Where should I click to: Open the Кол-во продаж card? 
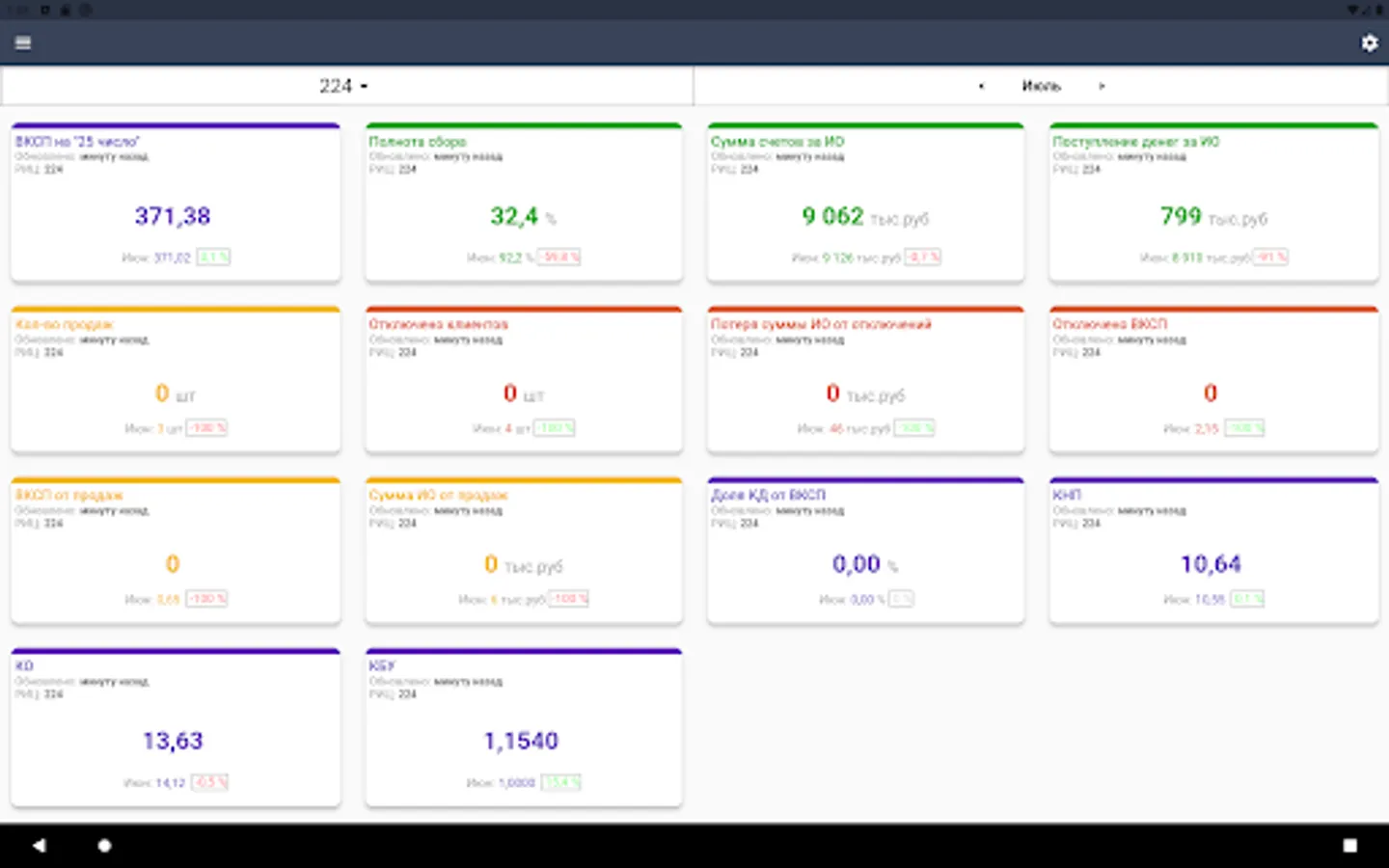[176, 380]
